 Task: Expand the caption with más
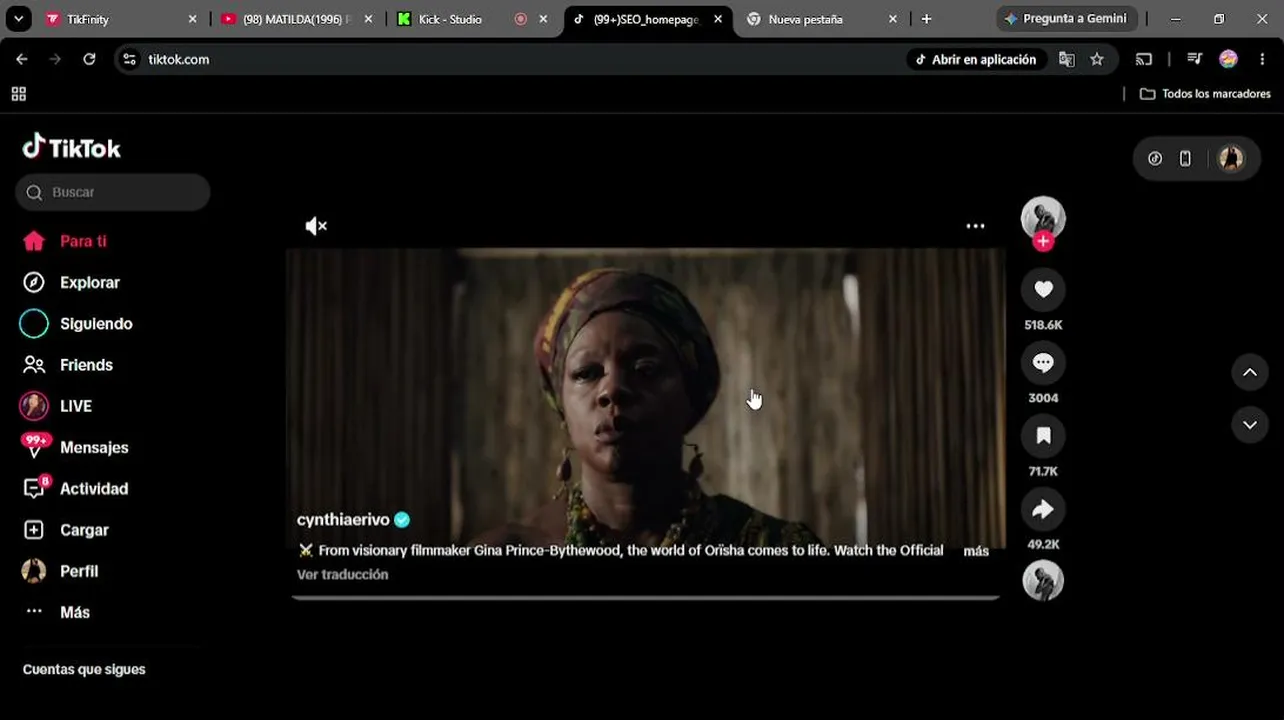tap(976, 551)
